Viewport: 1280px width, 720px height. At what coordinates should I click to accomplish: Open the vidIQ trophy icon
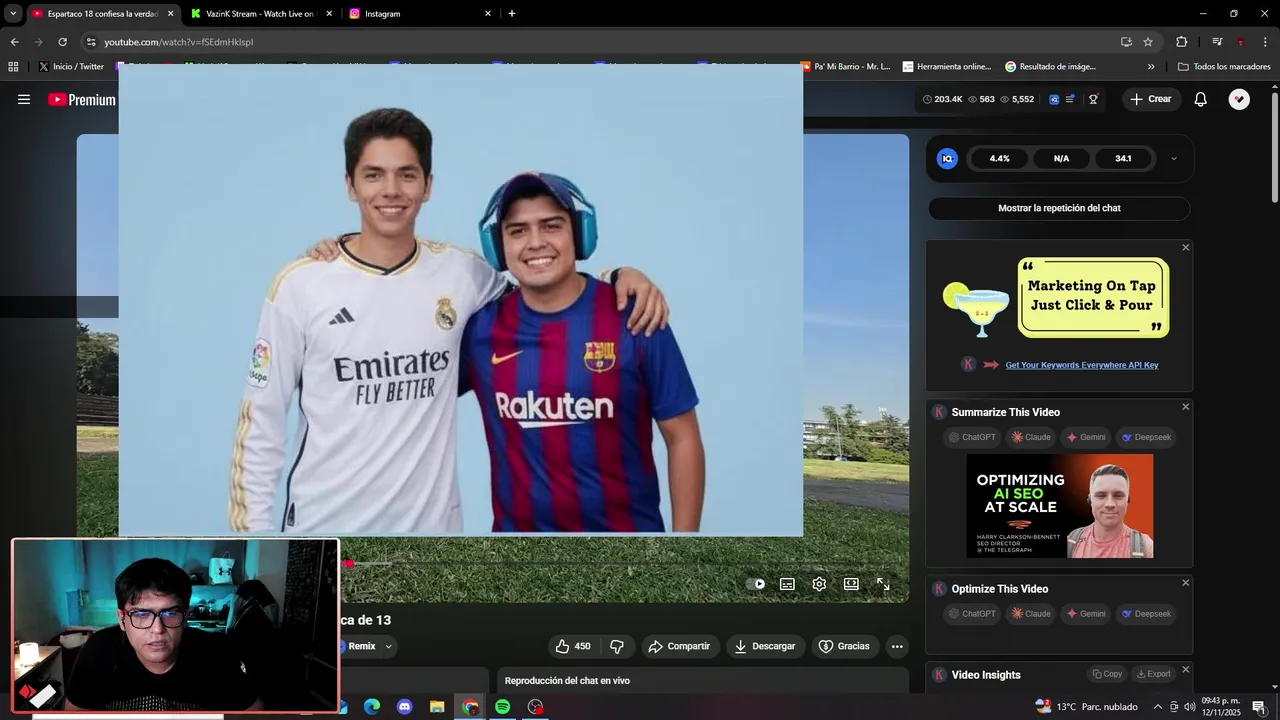[1093, 99]
